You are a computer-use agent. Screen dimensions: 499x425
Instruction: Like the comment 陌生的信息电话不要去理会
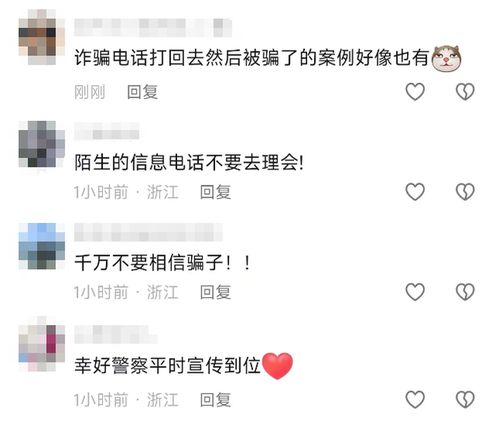point(415,192)
